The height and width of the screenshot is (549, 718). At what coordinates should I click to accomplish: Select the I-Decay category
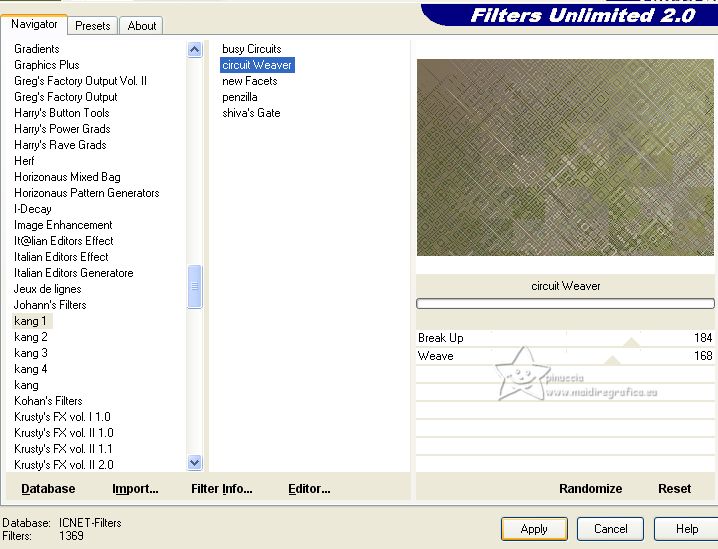(33, 209)
